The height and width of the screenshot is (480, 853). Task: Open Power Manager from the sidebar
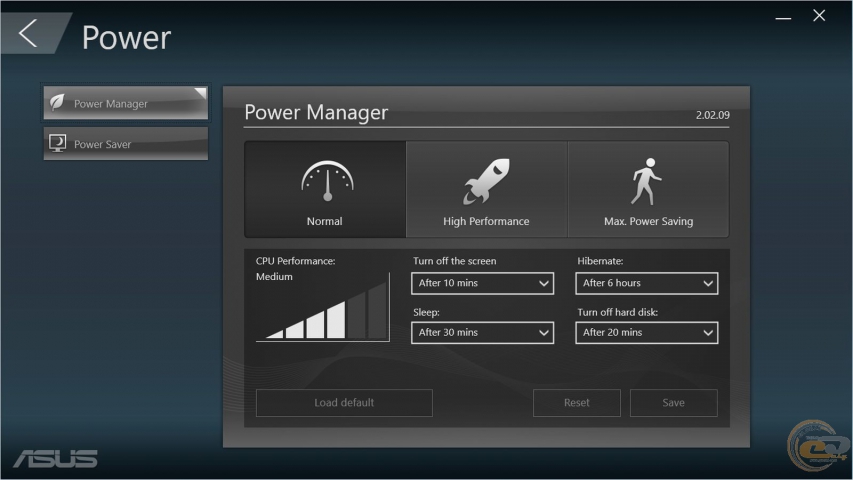click(126, 102)
